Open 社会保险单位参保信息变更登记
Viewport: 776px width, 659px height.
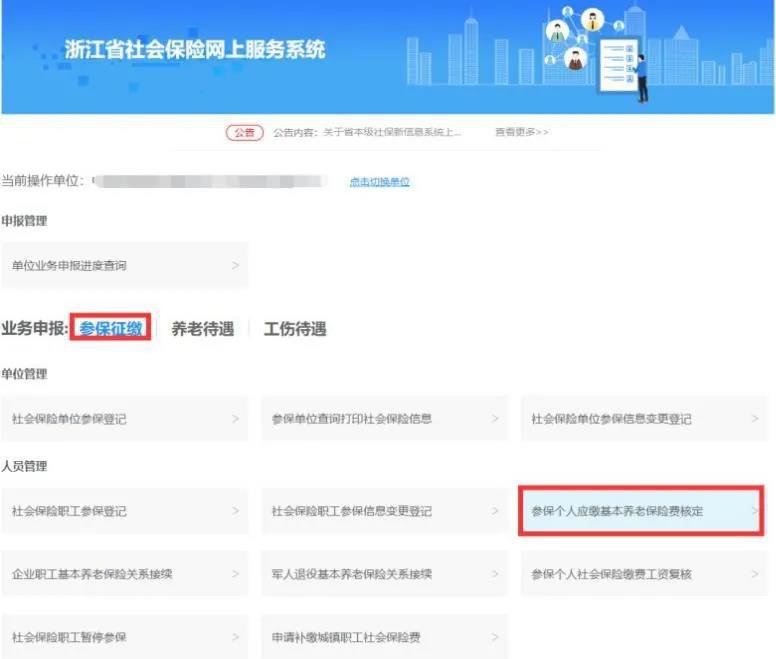644,419
